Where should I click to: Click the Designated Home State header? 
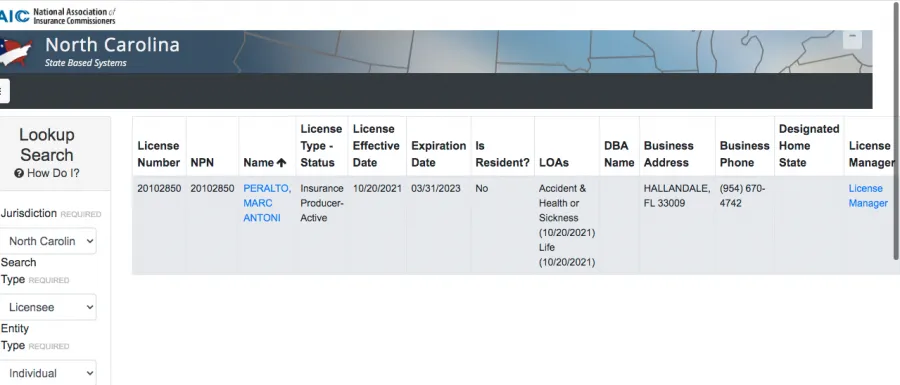tap(809, 146)
